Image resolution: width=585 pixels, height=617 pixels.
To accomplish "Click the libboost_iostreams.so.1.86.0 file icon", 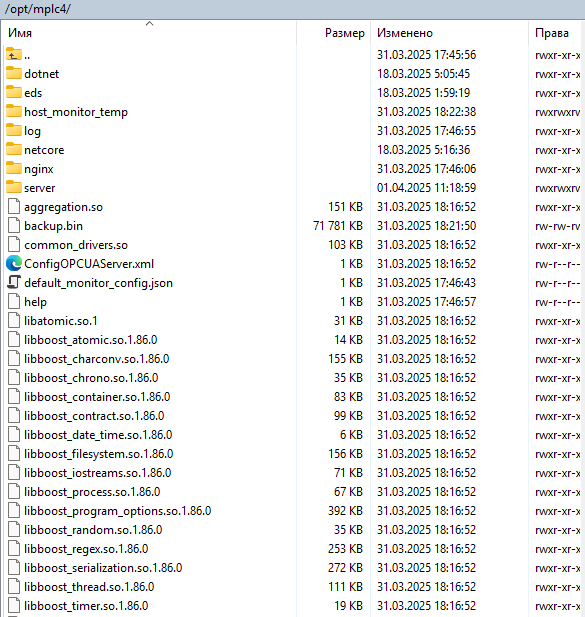I will pyautogui.click(x=14, y=473).
